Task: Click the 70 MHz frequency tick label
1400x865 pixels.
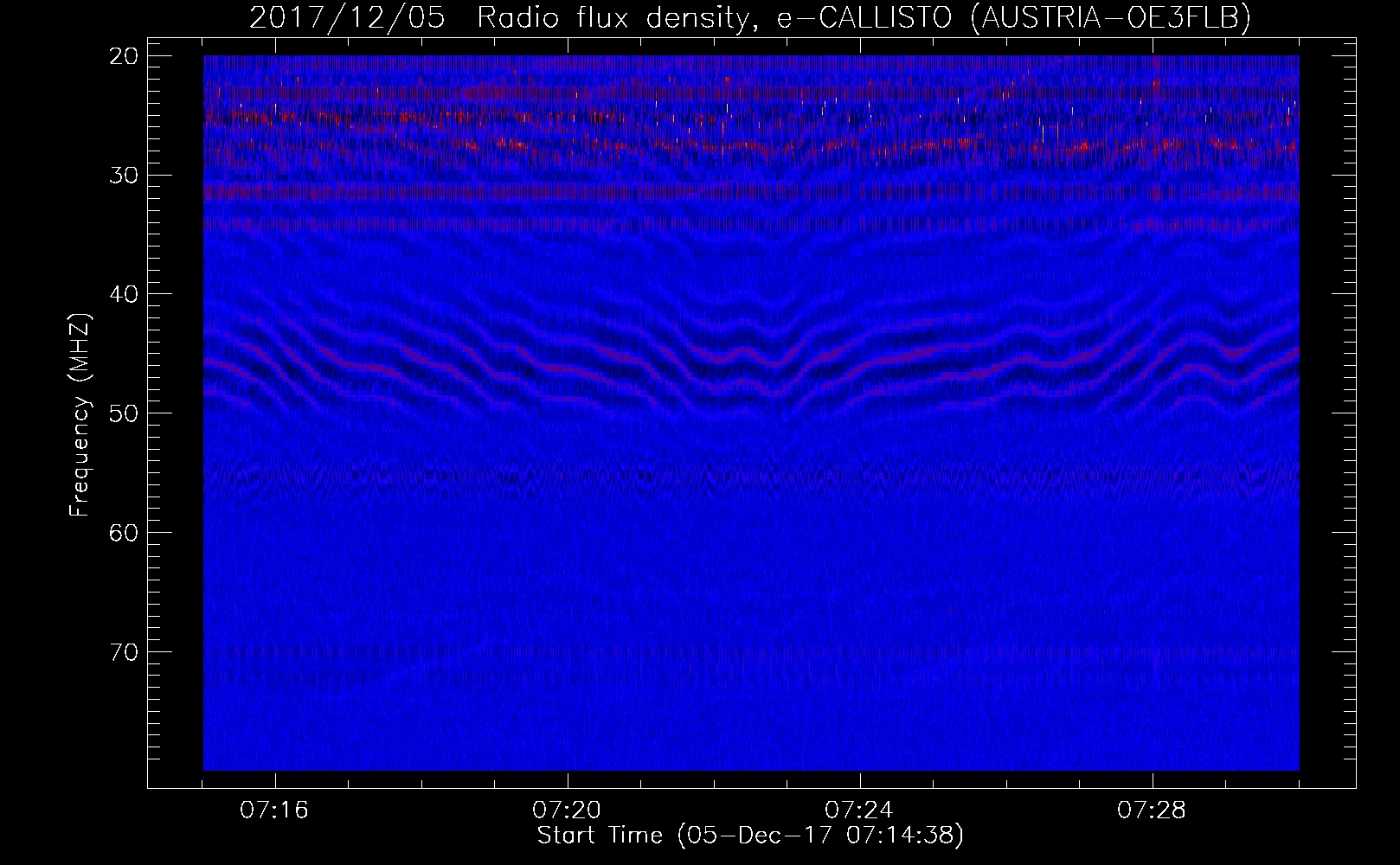Action: (x=125, y=651)
